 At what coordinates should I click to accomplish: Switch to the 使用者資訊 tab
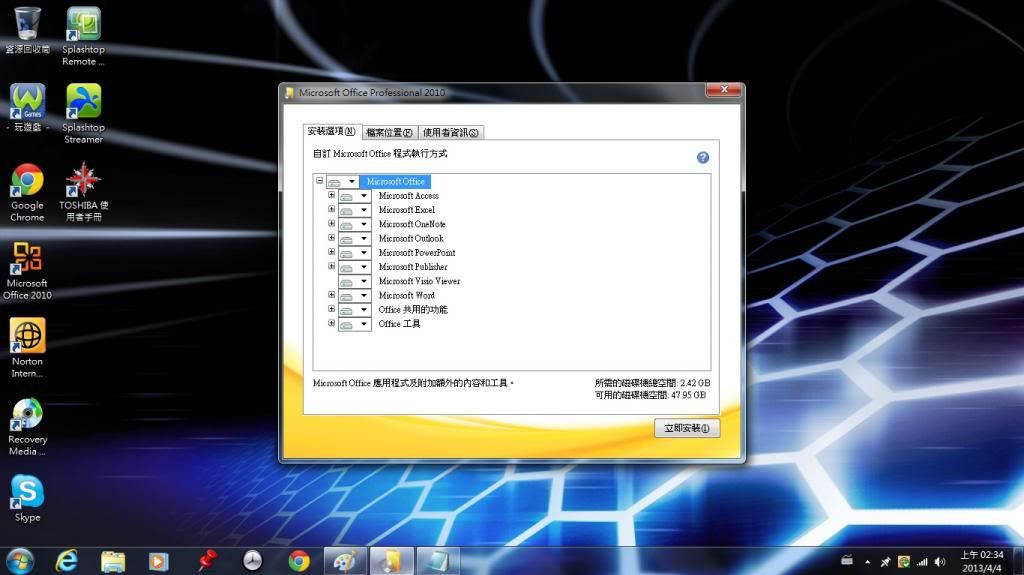tap(451, 133)
